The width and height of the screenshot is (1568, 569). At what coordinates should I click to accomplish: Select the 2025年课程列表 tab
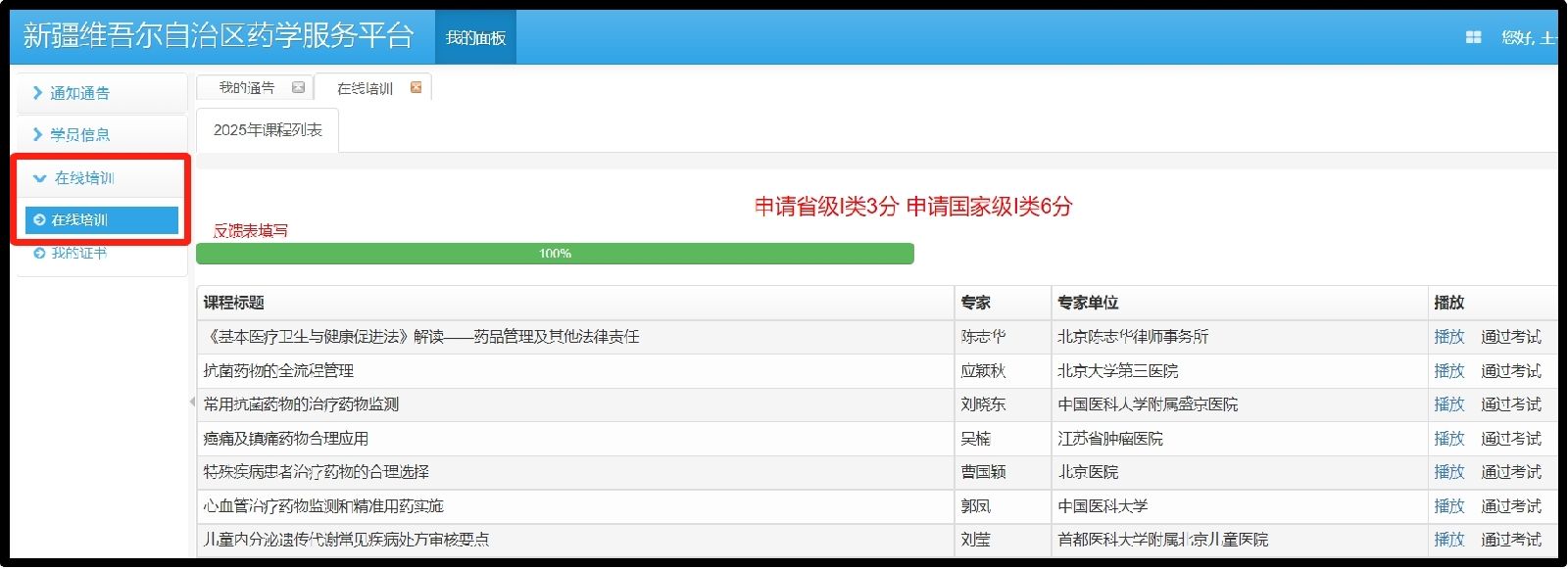coord(268,130)
